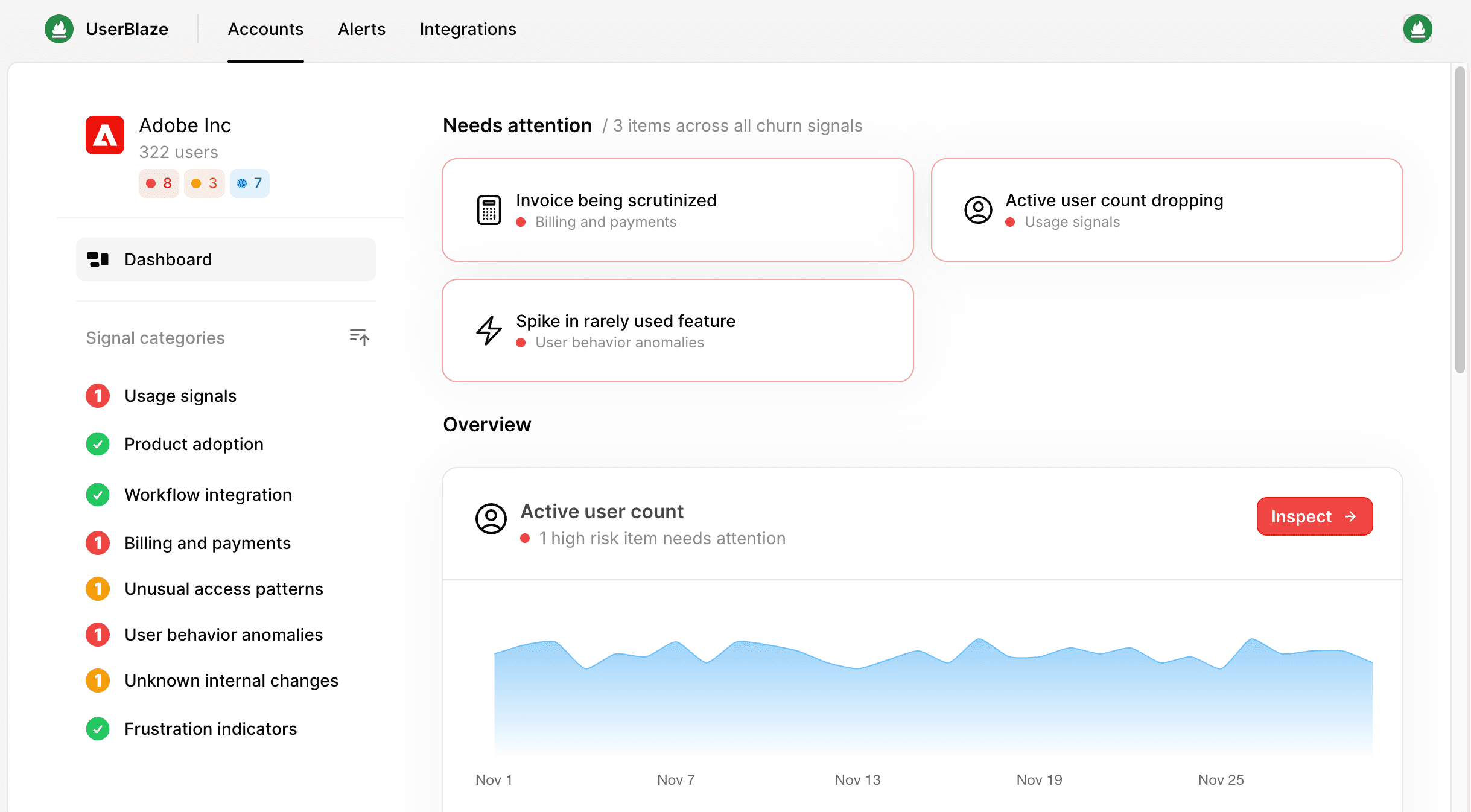Click the sort icon beside Signal categories
The width and height of the screenshot is (1471, 812).
(x=359, y=337)
